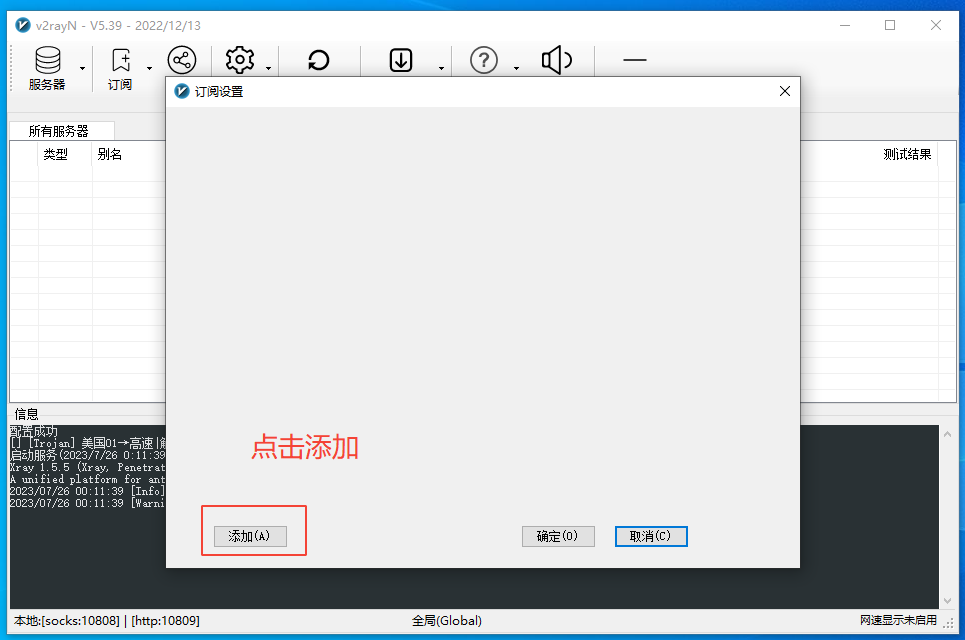
Task: Open the 服务器 (servers) database icon
Action: pyautogui.click(x=48, y=60)
